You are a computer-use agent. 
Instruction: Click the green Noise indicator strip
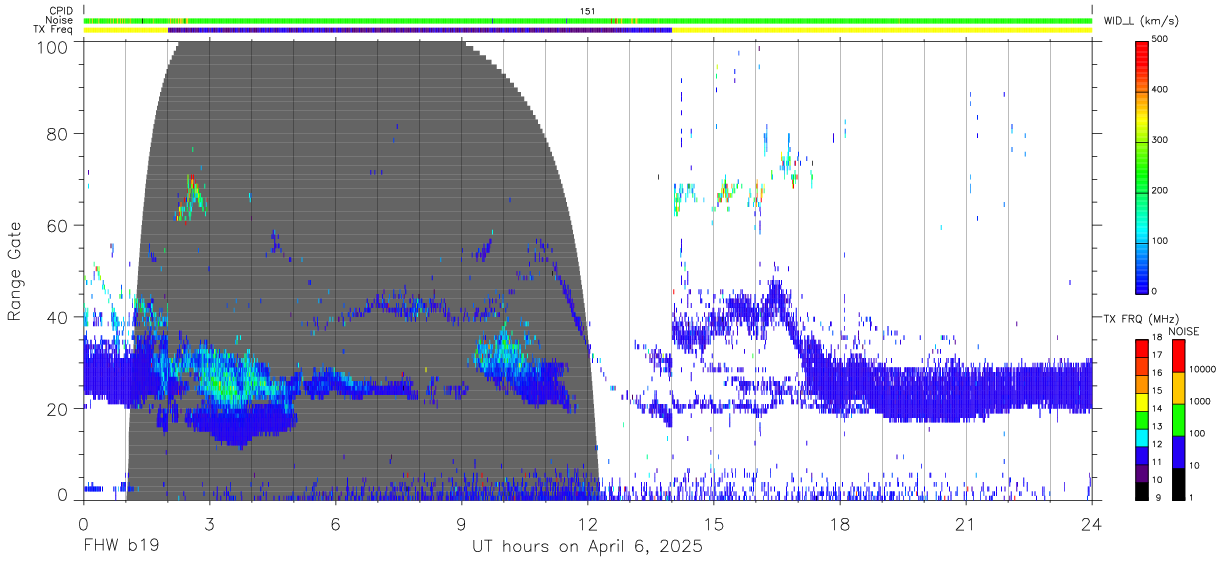point(588,20)
